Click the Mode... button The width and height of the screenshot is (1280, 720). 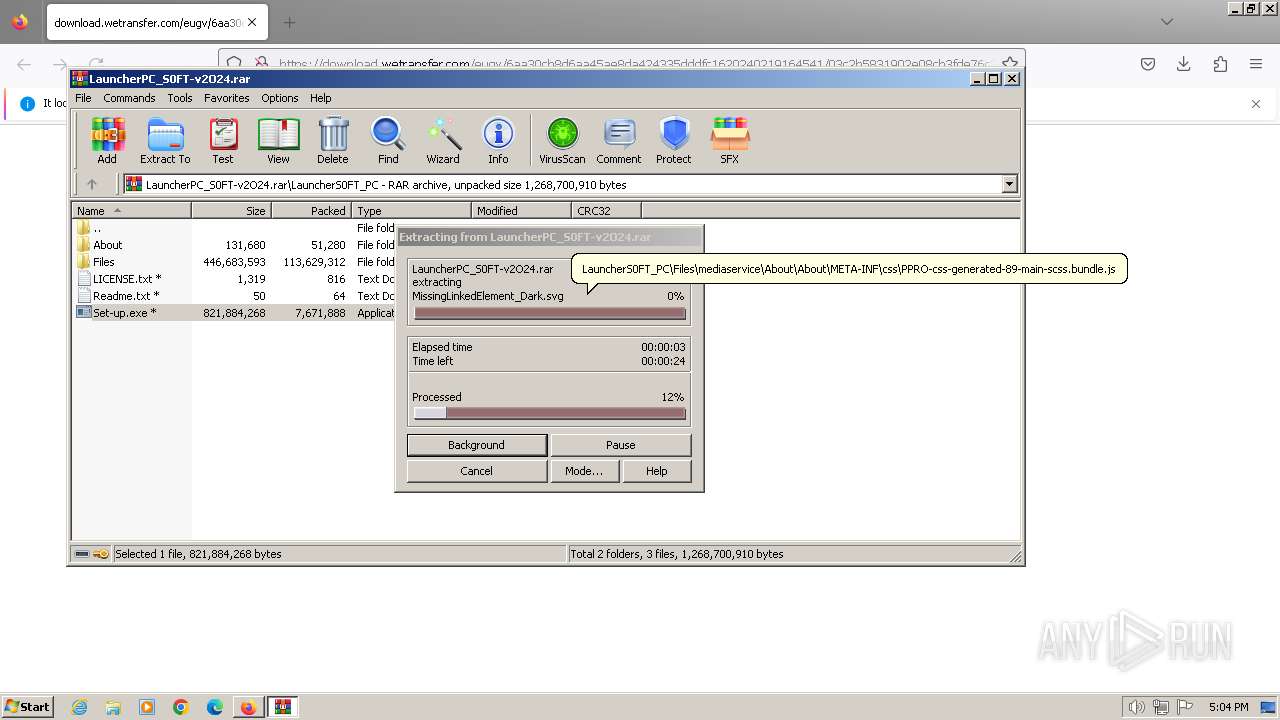584,471
